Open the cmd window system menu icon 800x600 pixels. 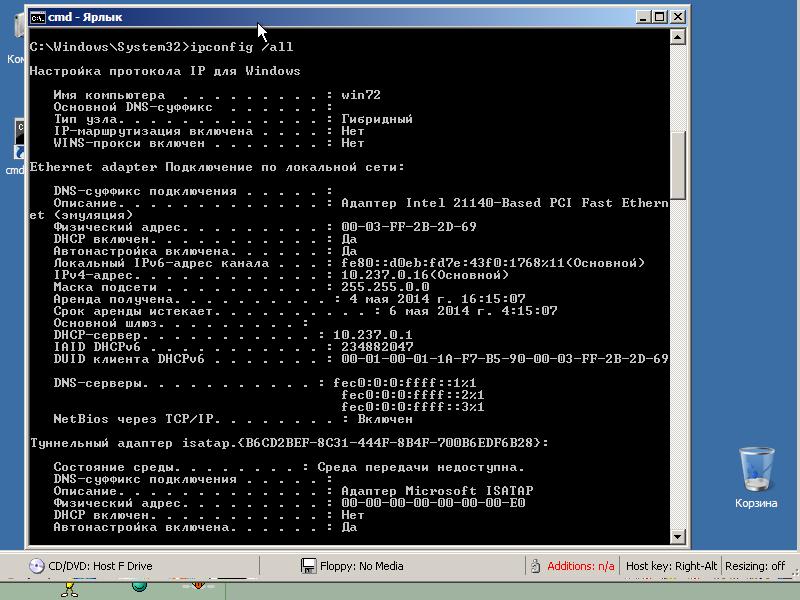tap(38, 17)
